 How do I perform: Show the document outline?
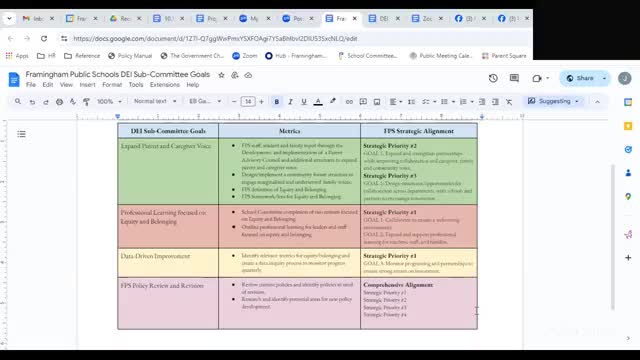pos(22,134)
